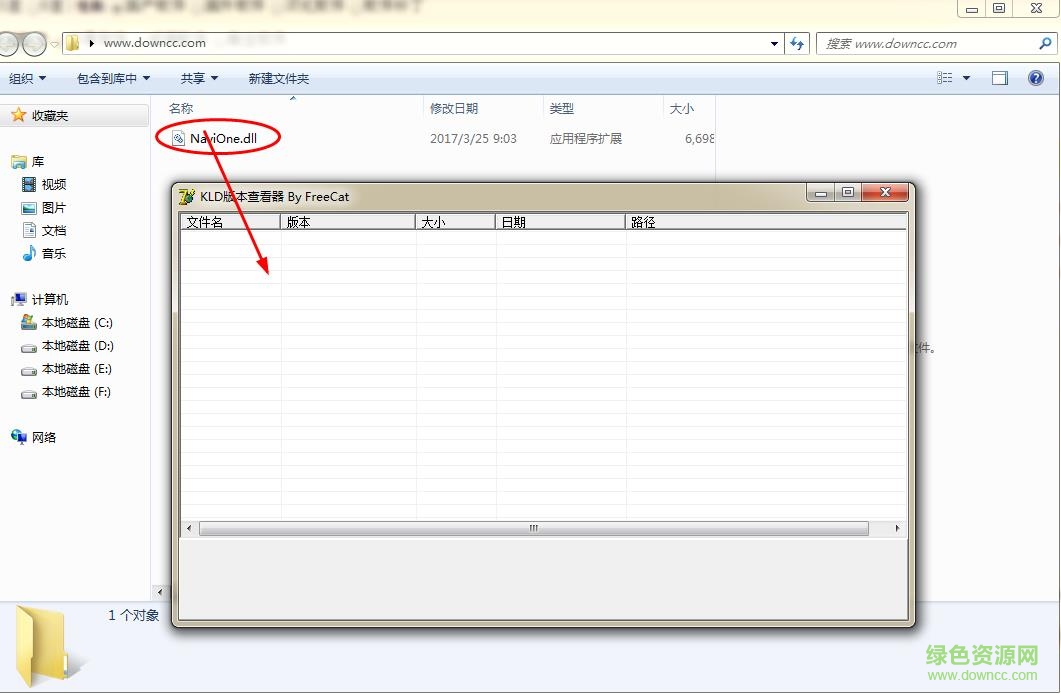The image size is (1061, 694).
Task: Click the KLD viewer 大小 column header
Action: (455, 222)
